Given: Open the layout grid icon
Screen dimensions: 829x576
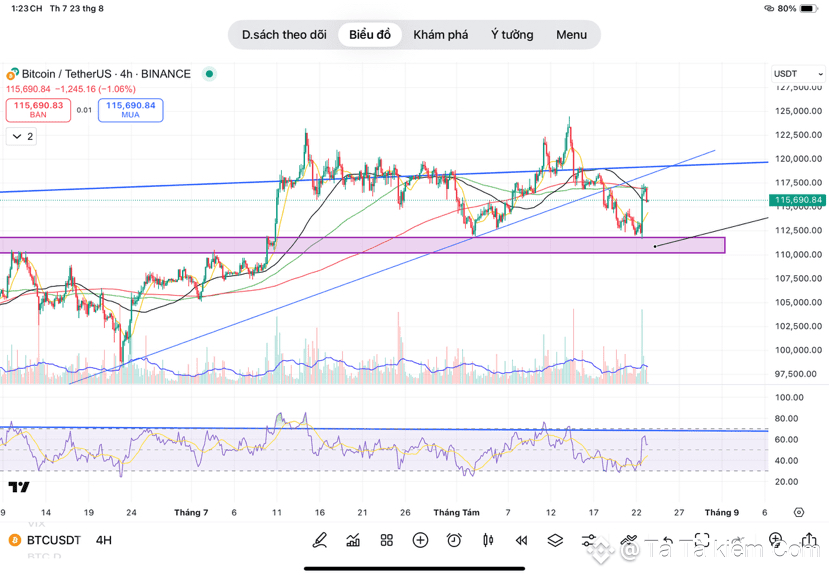Looking at the screenshot, I should (387, 540).
